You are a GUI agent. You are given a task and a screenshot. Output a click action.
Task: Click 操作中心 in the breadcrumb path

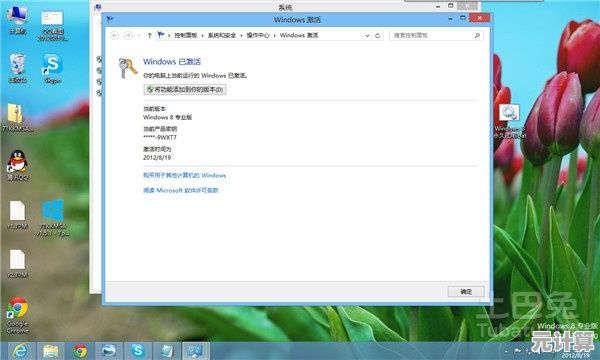258,35
